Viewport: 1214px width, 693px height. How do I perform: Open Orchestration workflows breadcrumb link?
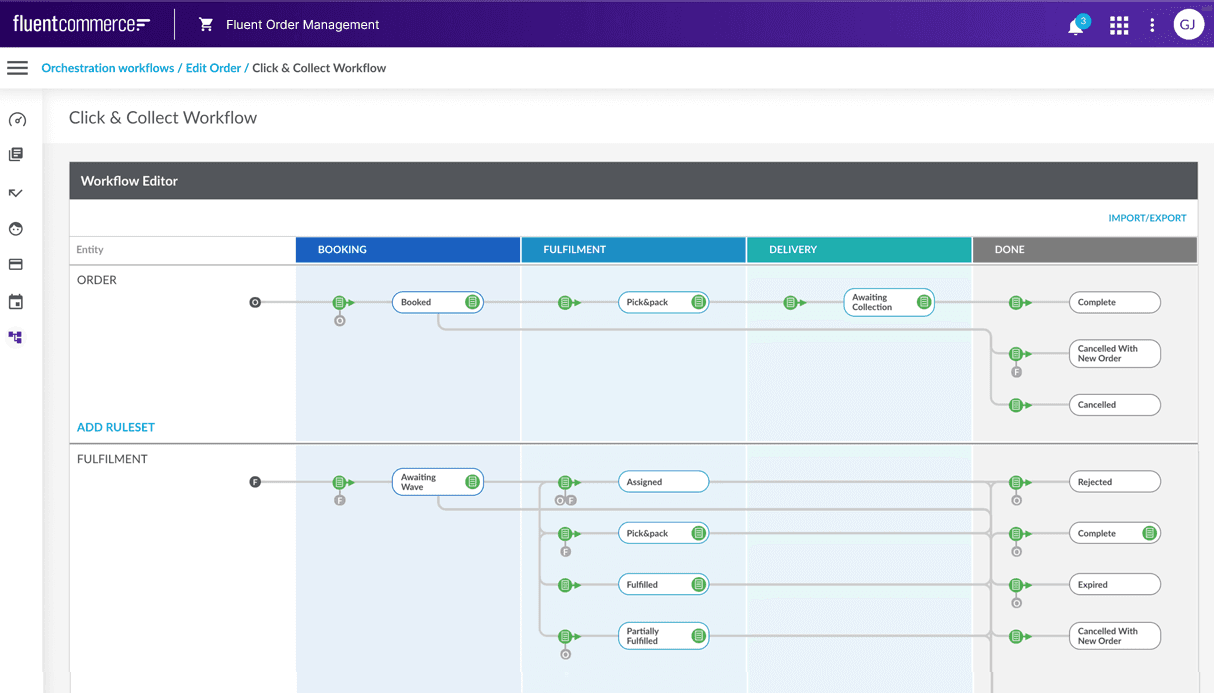point(108,68)
